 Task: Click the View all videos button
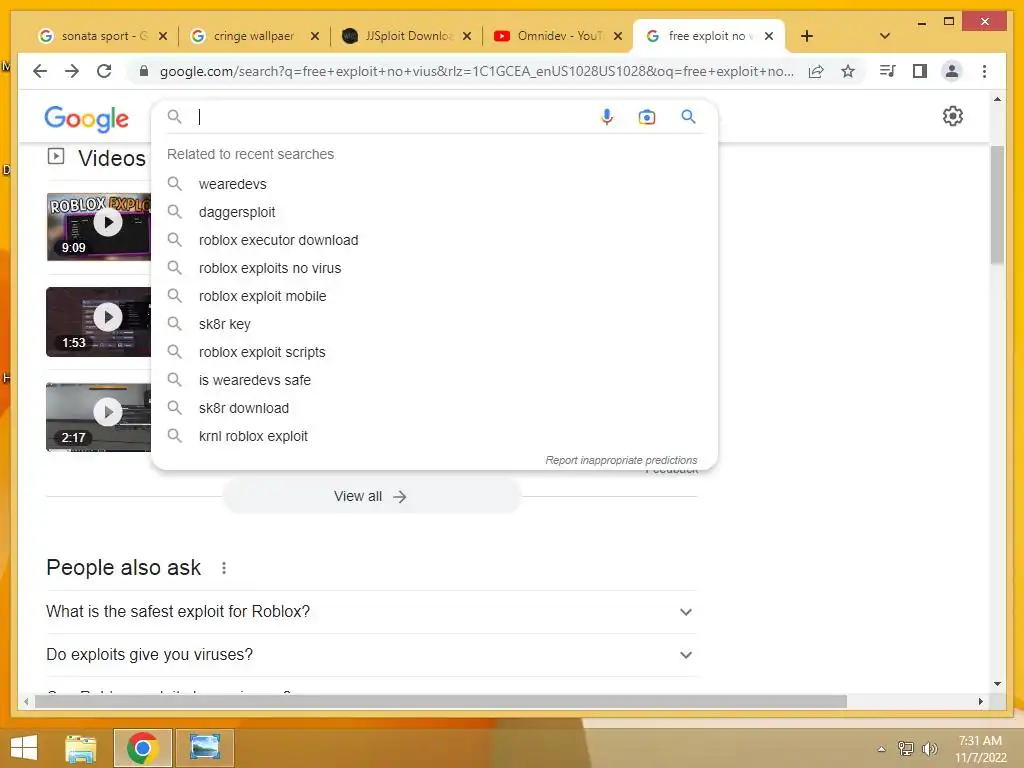point(371,496)
